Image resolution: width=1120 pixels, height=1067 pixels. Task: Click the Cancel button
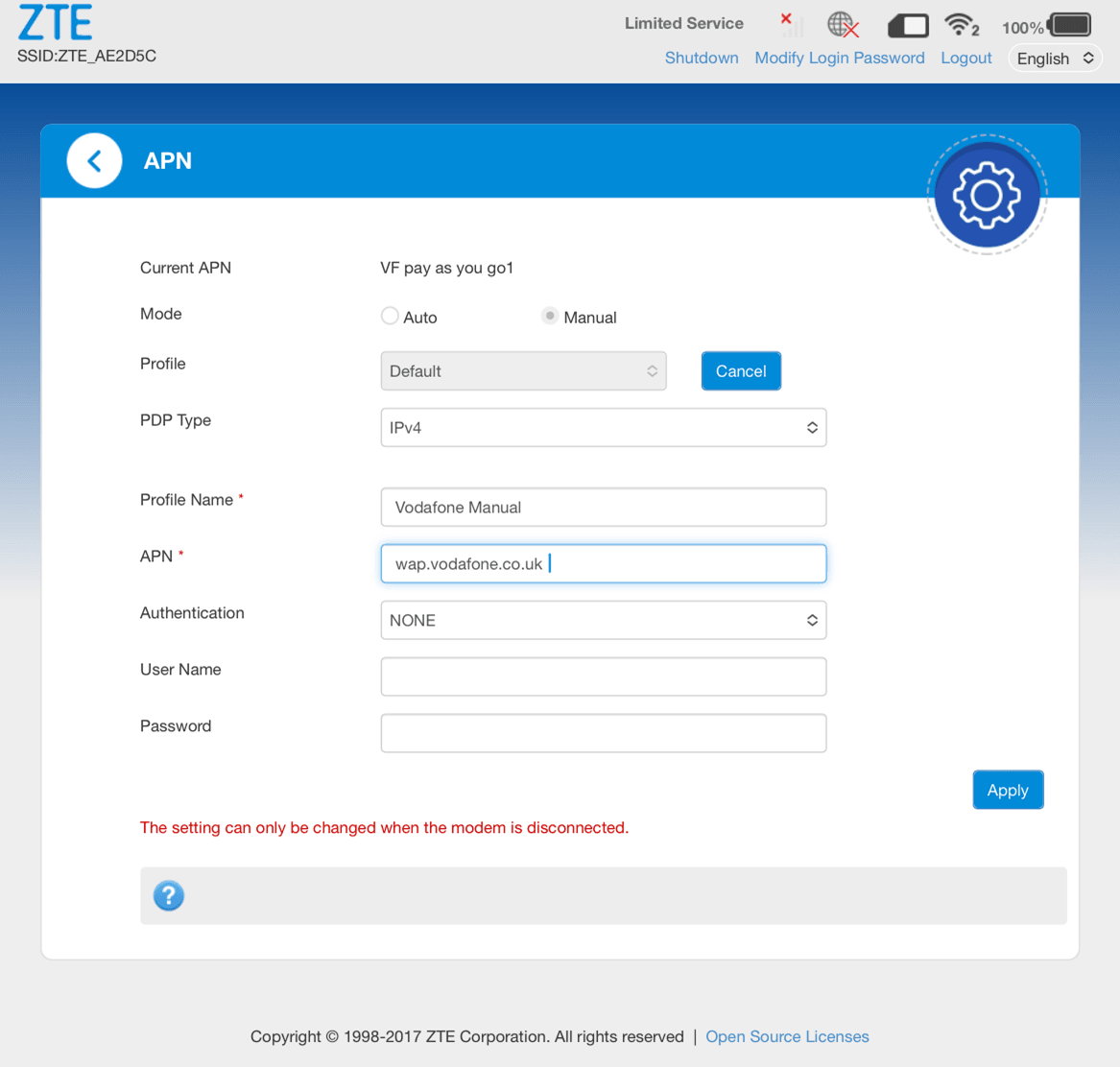741,370
